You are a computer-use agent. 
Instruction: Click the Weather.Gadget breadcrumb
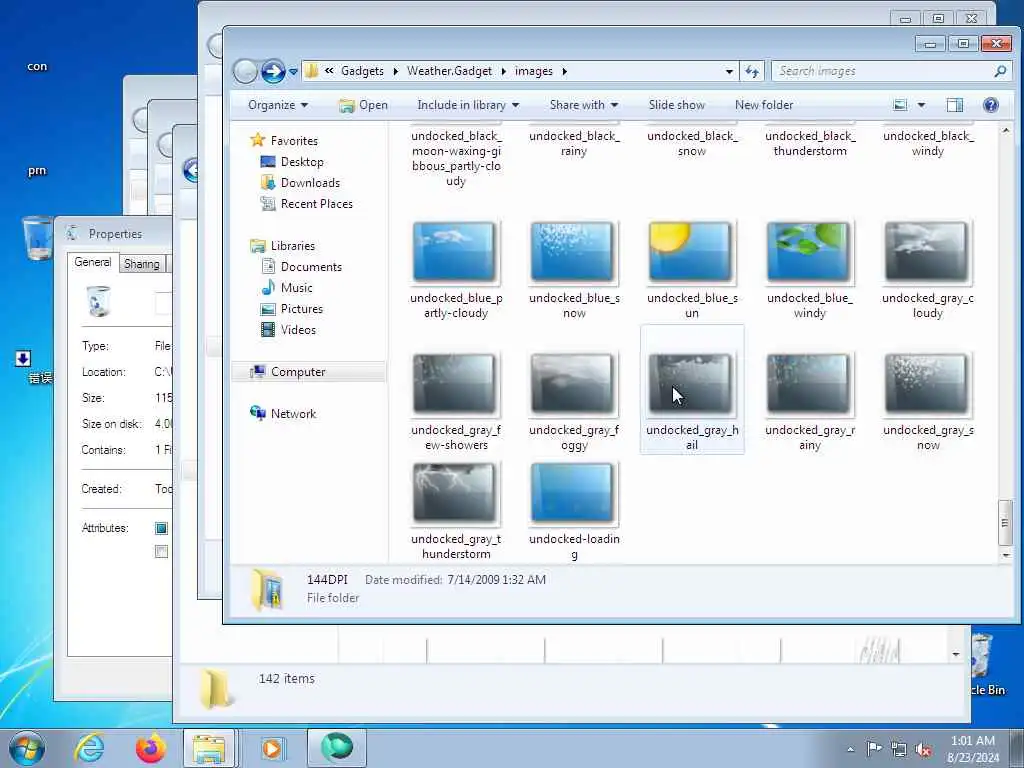[x=449, y=71]
